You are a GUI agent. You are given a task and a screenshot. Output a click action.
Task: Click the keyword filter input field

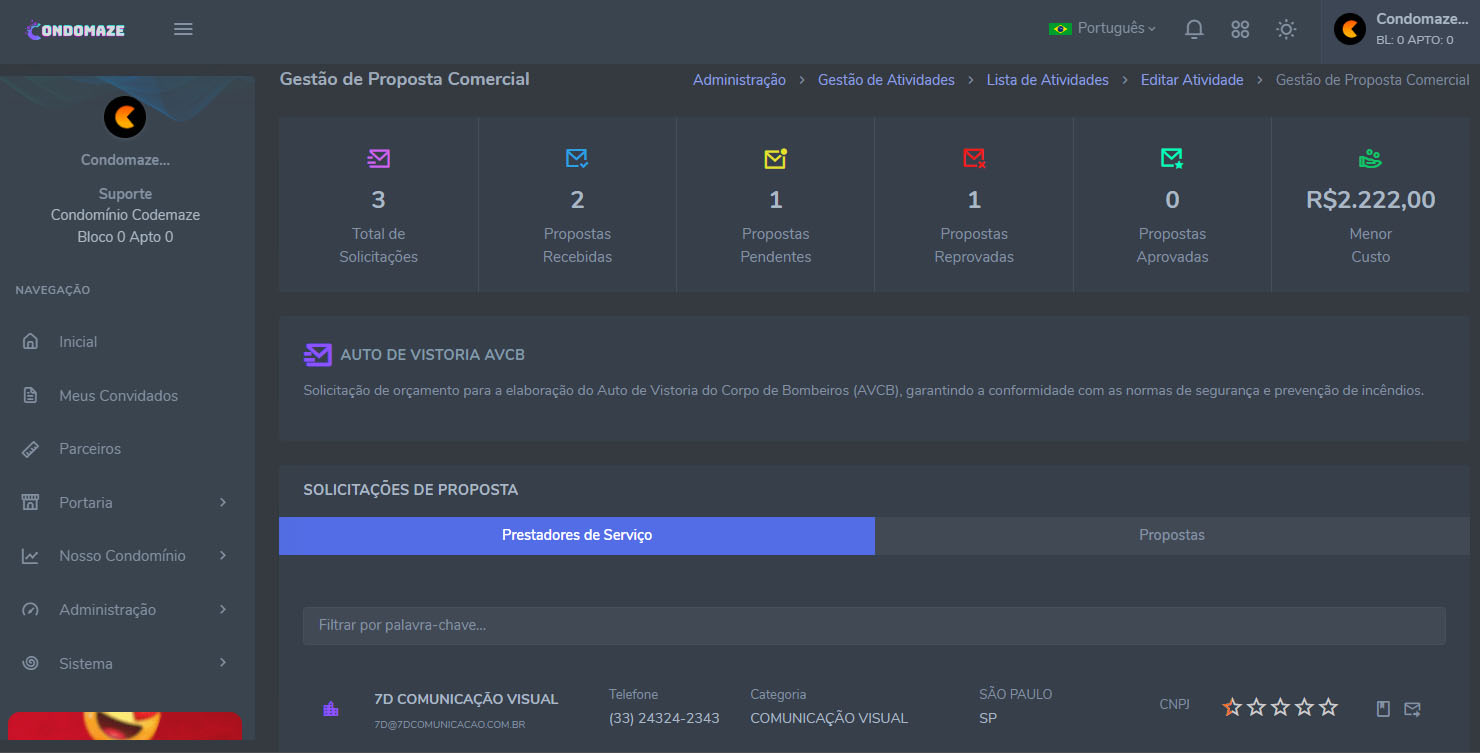tap(874, 625)
